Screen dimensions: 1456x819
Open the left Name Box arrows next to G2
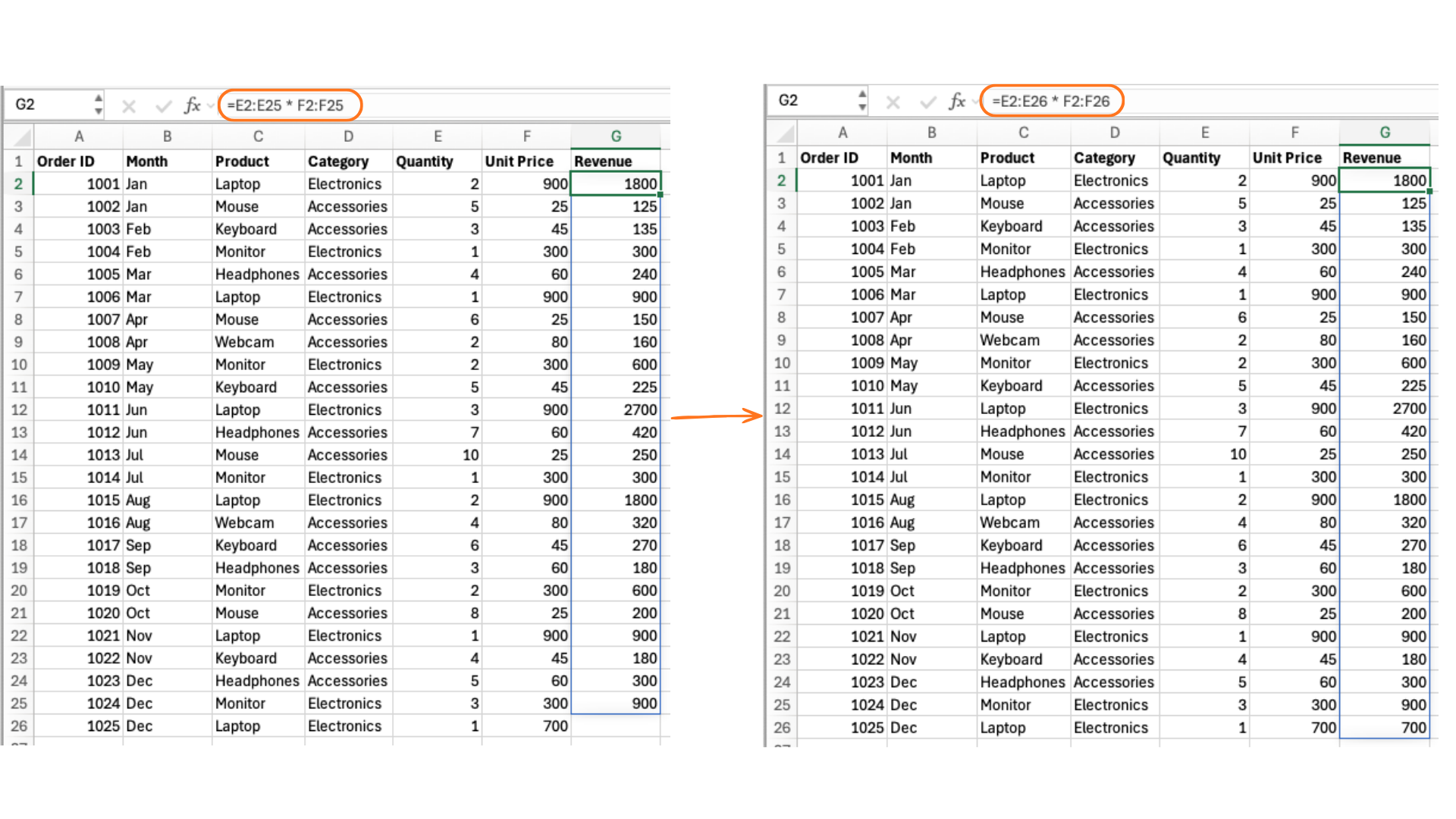(99, 105)
